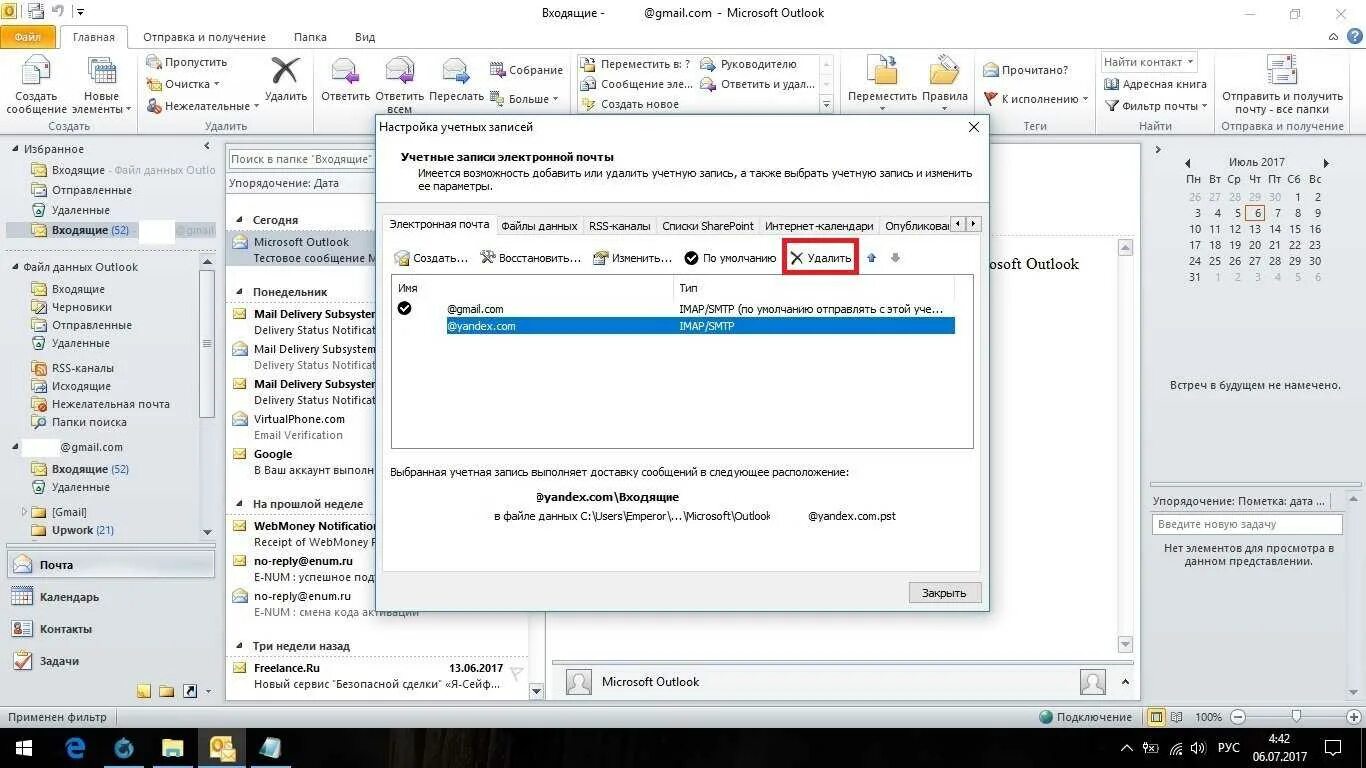1366x768 pixels.
Task: Expand Quick Steps gallery arrow
Action: (827, 104)
